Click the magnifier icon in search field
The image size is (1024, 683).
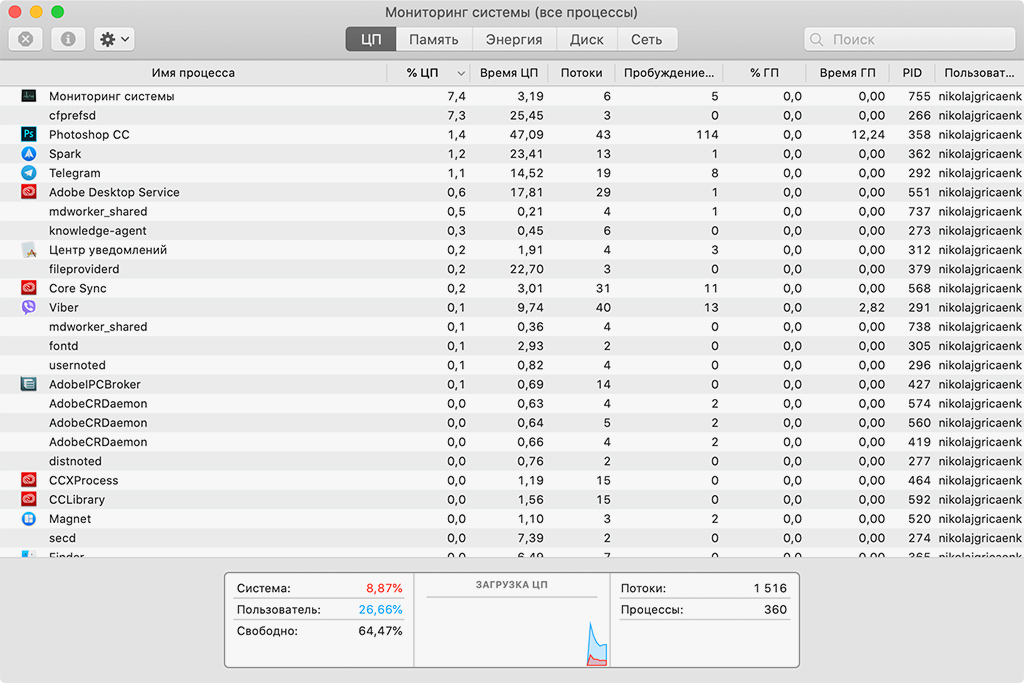coord(816,39)
